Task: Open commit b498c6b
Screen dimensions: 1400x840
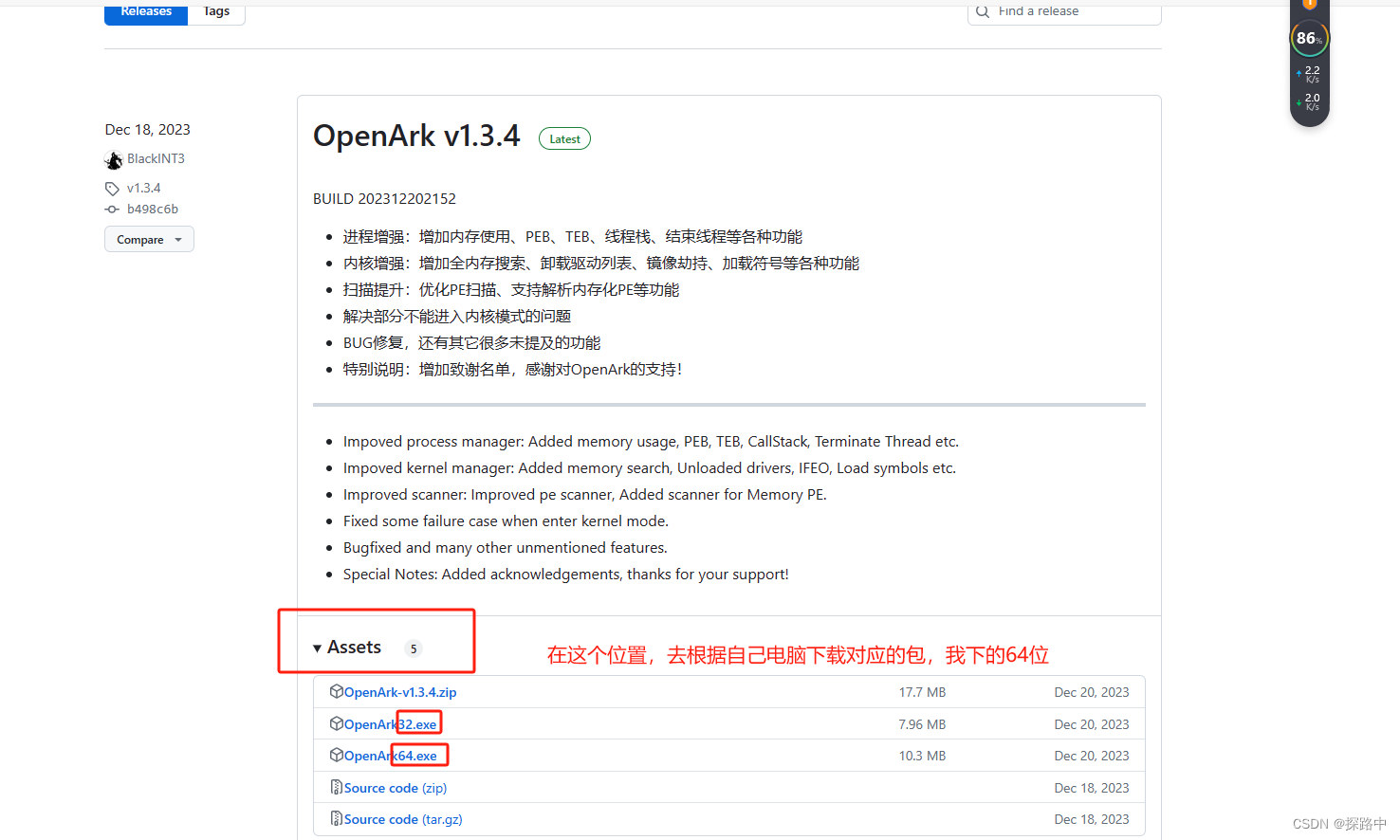Action: point(153,209)
